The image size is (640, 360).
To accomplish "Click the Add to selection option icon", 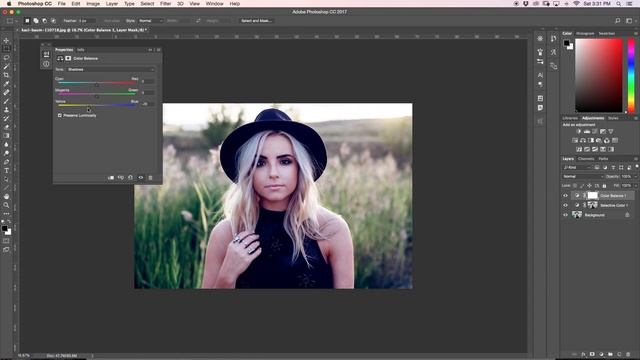I will click(x=36, y=20).
